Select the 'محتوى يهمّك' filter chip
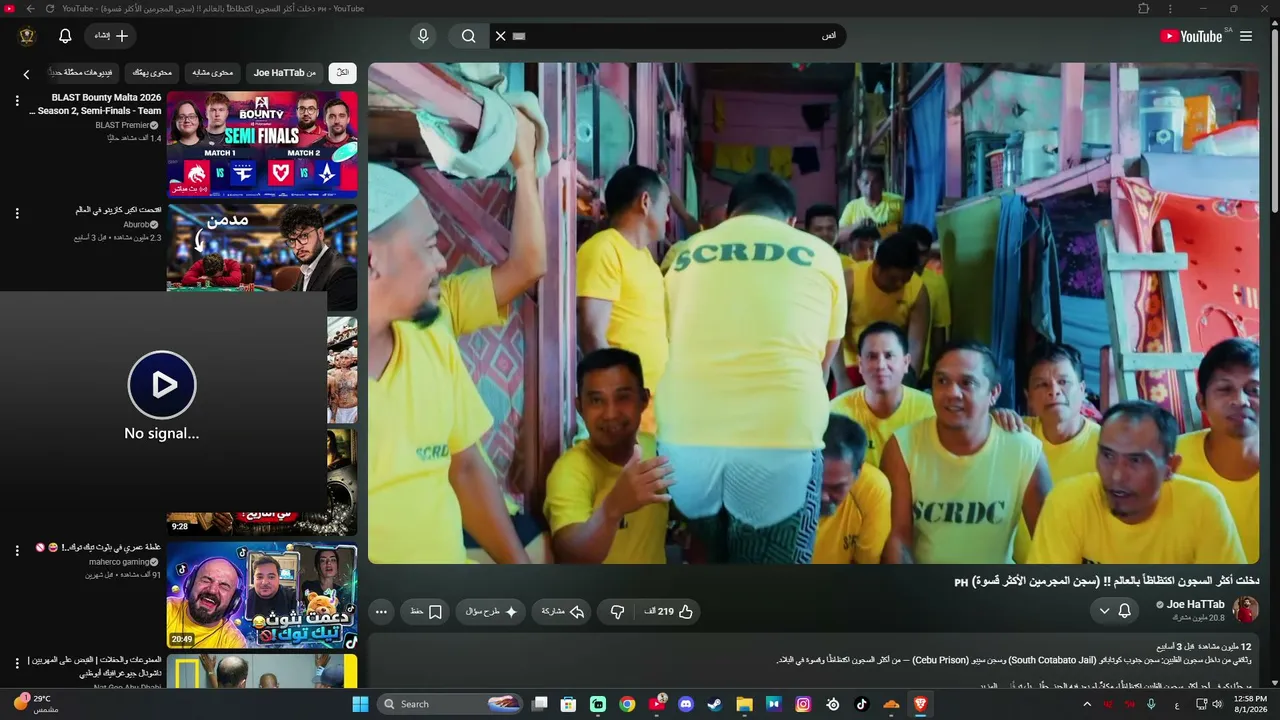Viewport: 1280px width, 720px height. (153, 73)
